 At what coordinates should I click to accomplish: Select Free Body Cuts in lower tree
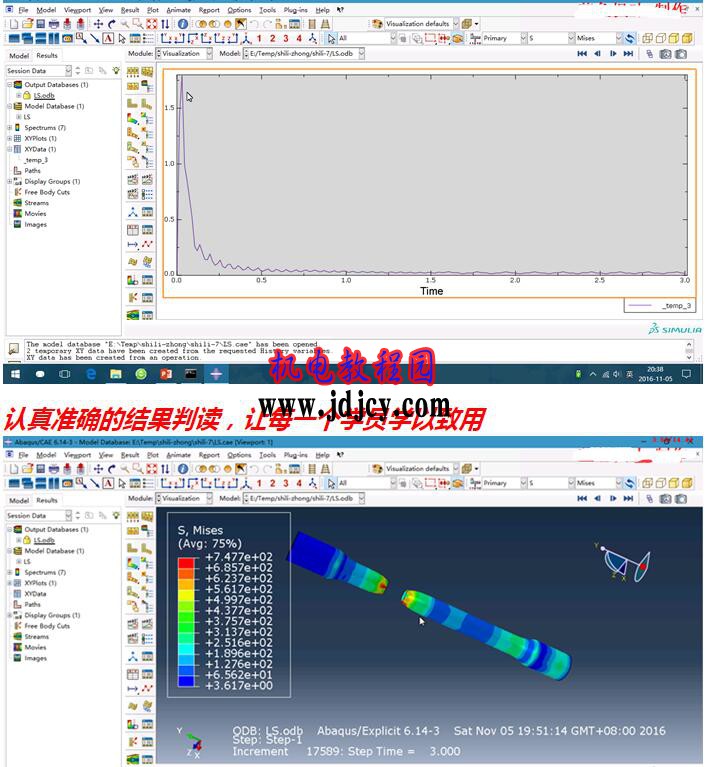47,626
